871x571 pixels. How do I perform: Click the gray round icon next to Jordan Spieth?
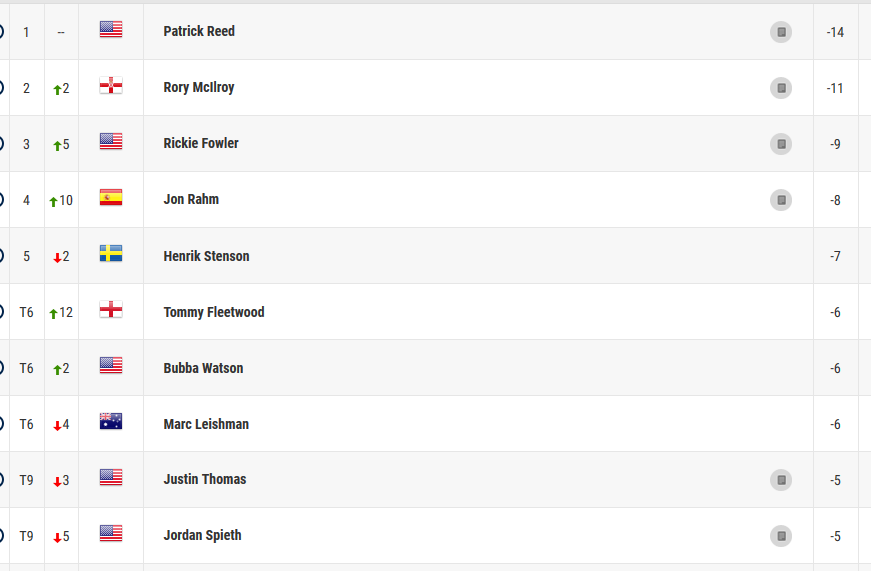tap(781, 536)
